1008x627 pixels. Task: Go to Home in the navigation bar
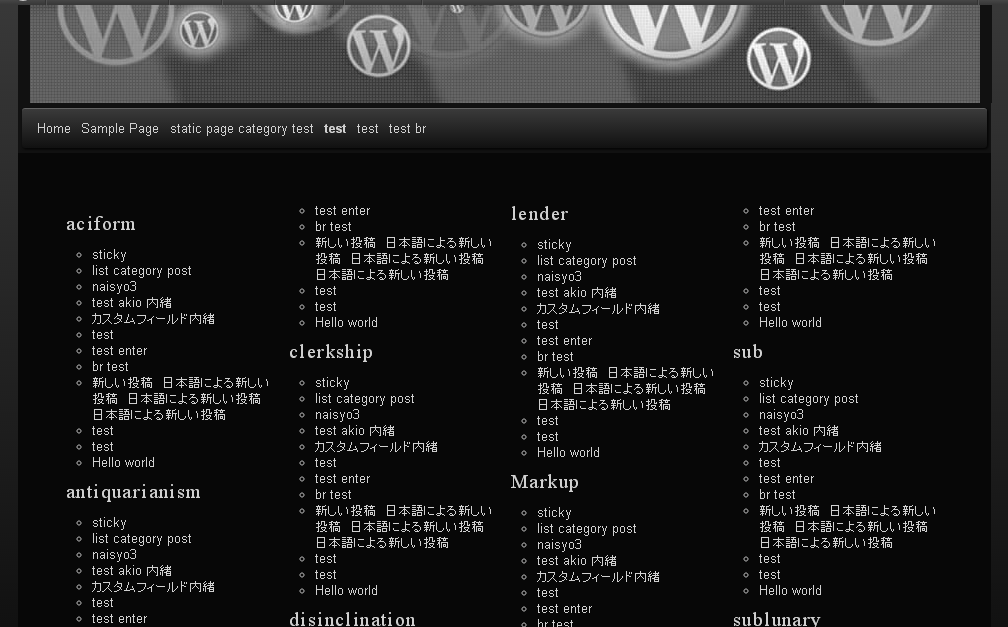(53, 129)
